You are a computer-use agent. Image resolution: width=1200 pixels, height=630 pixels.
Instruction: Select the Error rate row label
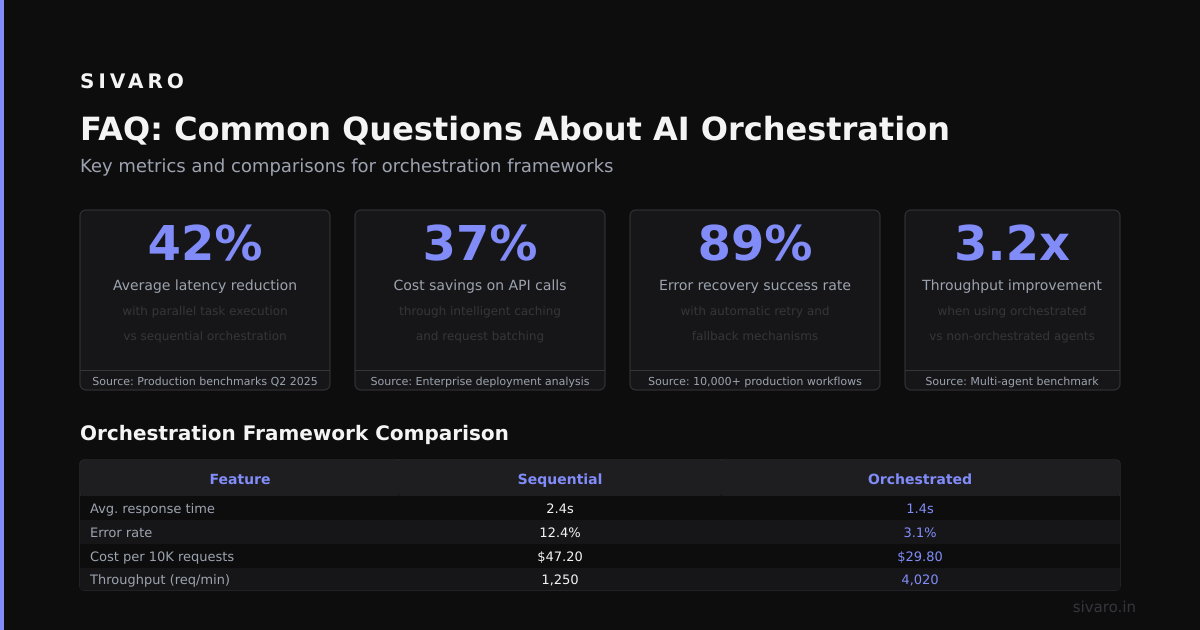(x=121, y=532)
